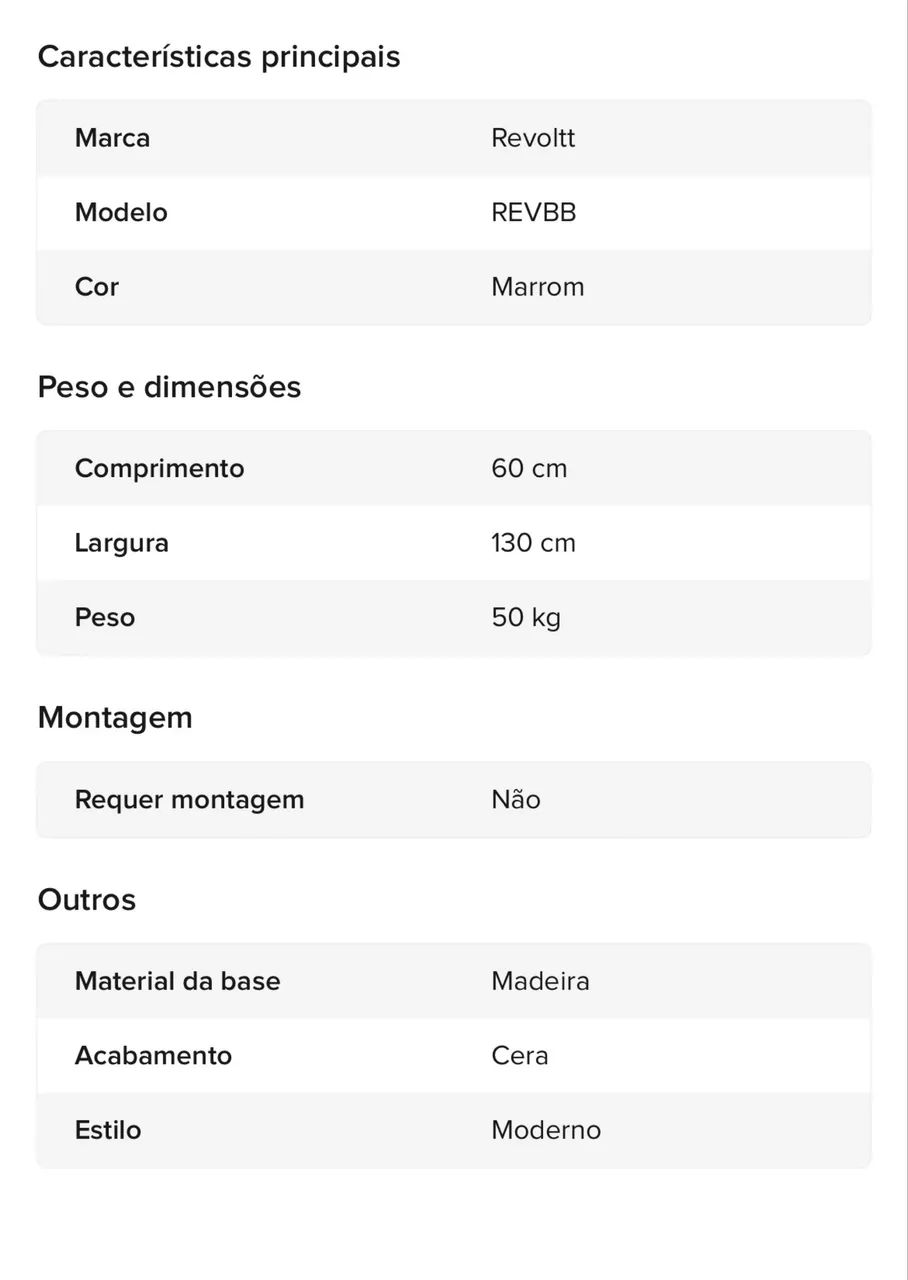Click the weight value "50 kg"
908x1280 pixels.
click(526, 617)
